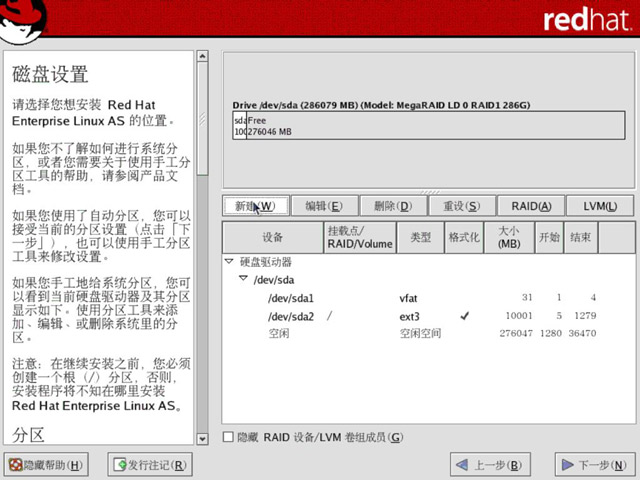Select the /dev/sda1 vfat partition row
The height and width of the screenshot is (480, 640).
pyautogui.click(x=429, y=298)
